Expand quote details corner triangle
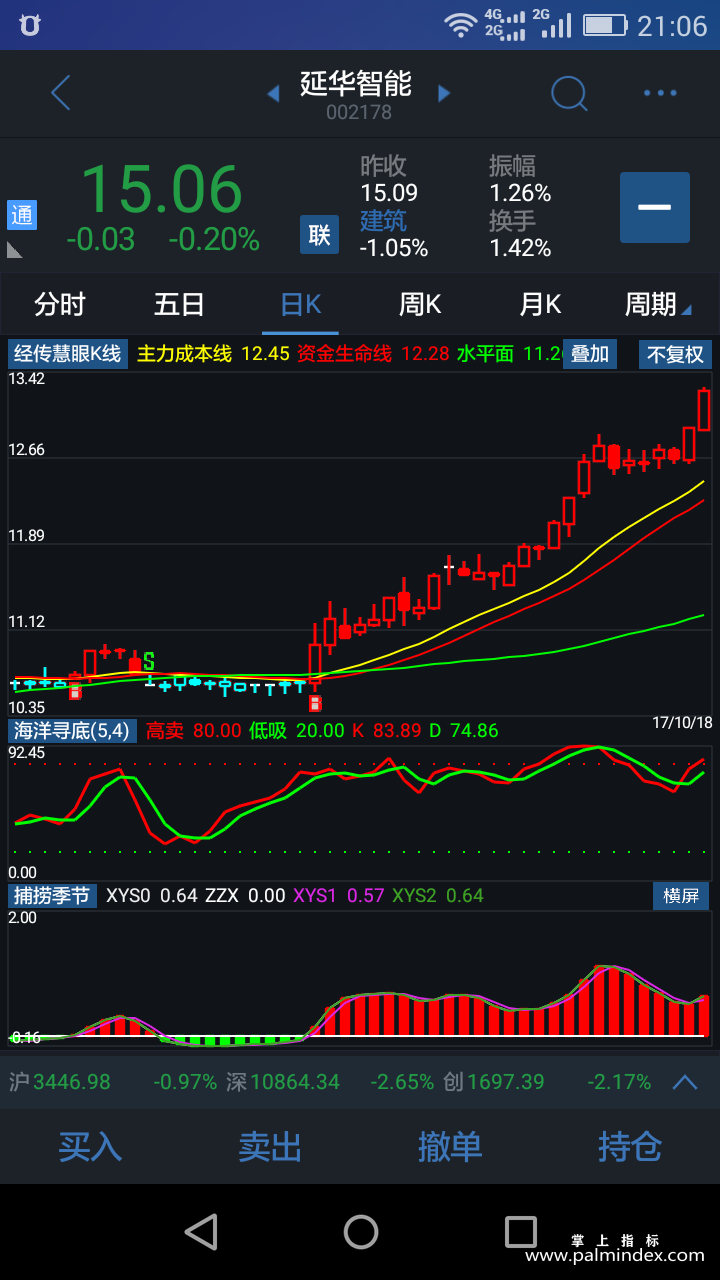Screen dimensions: 720x1280 (x=15, y=250)
